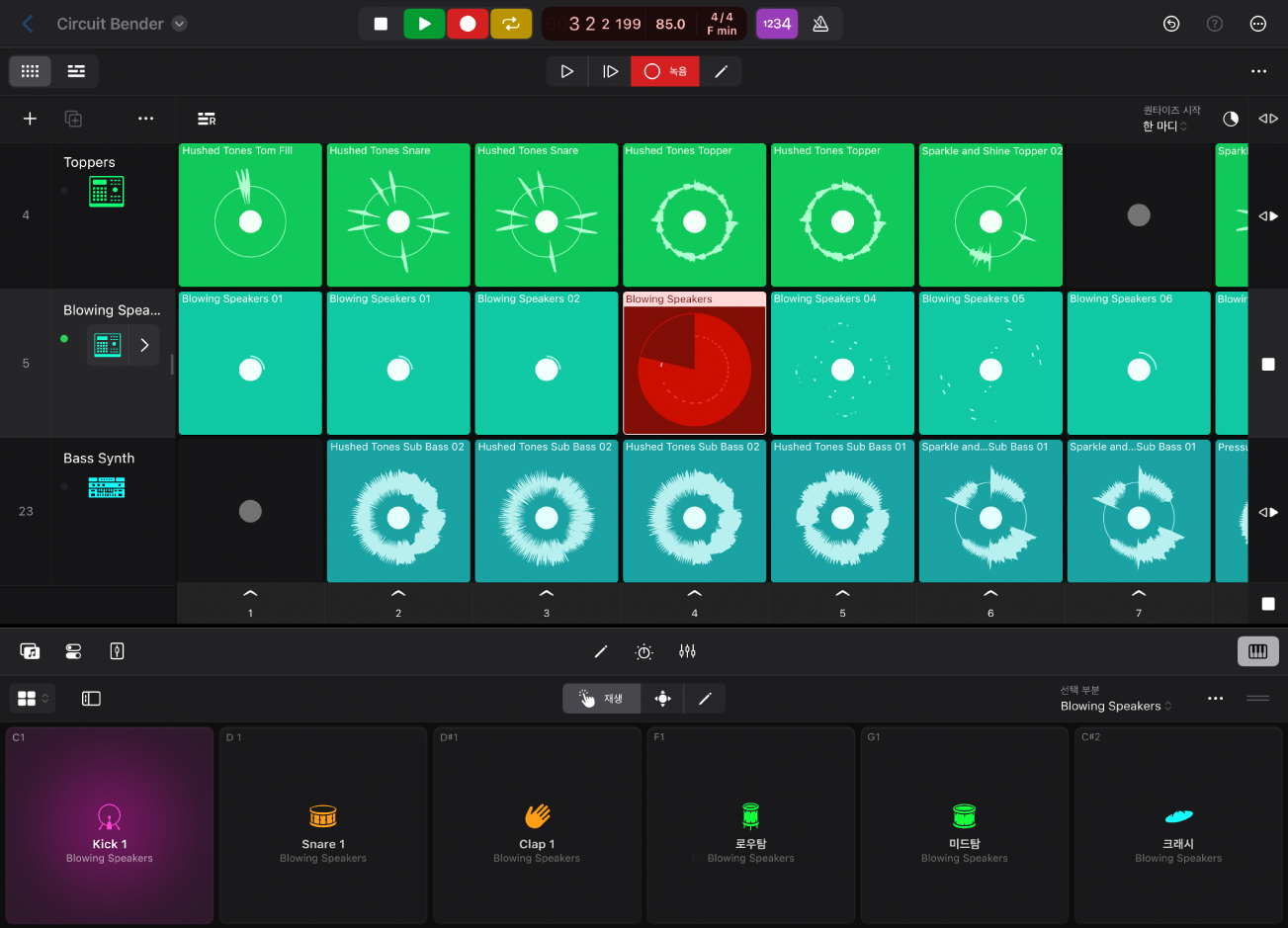Go back with the blue chevron

28,24
